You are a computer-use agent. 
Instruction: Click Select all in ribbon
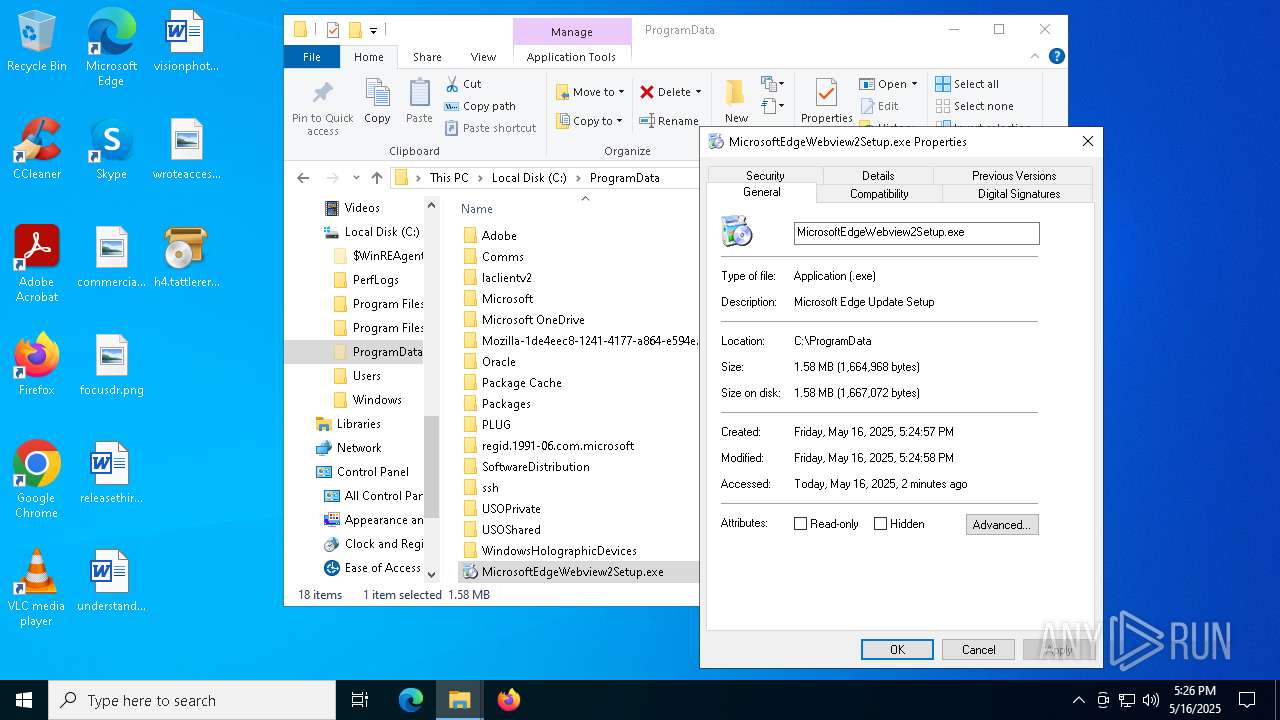967,84
